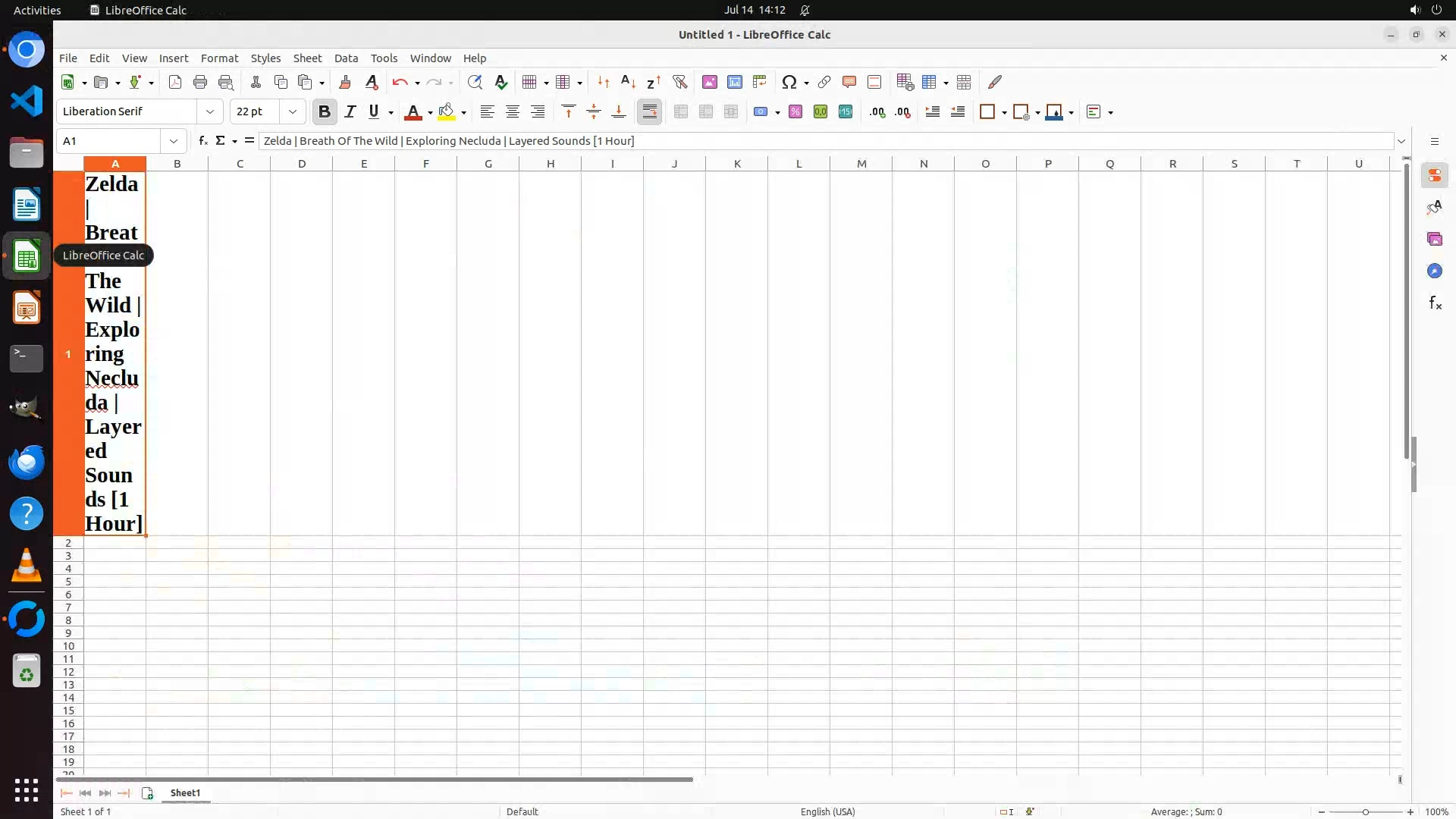Open the Format menu
The image size is (1456, 819).
tap(219, 58)
